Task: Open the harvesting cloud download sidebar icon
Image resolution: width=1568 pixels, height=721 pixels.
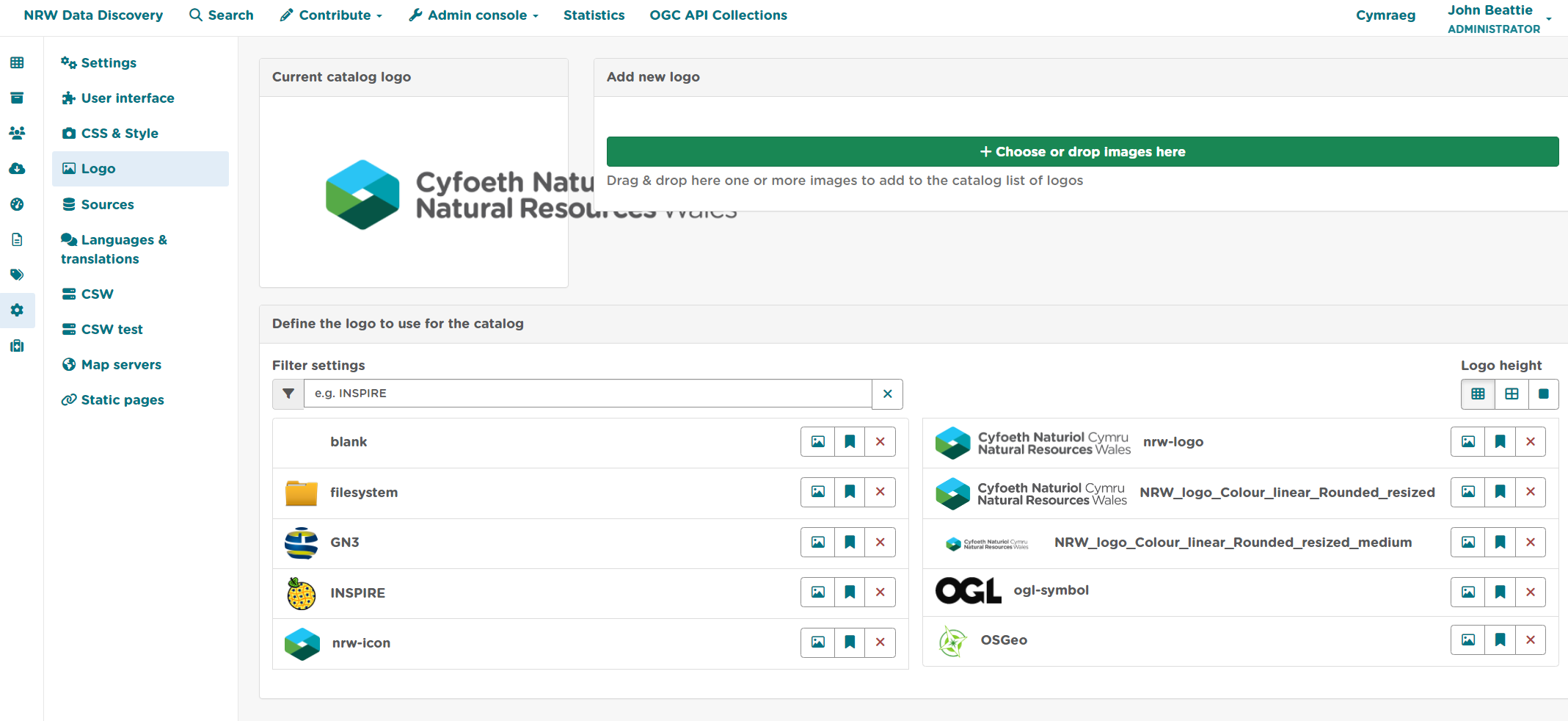Action: [x=17, y=169]
